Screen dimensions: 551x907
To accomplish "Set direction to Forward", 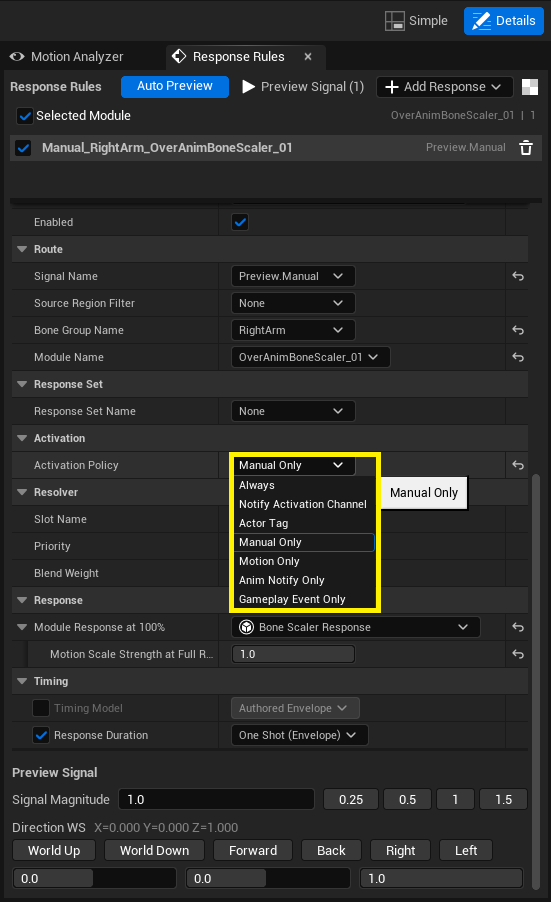I will pos(253,850).
